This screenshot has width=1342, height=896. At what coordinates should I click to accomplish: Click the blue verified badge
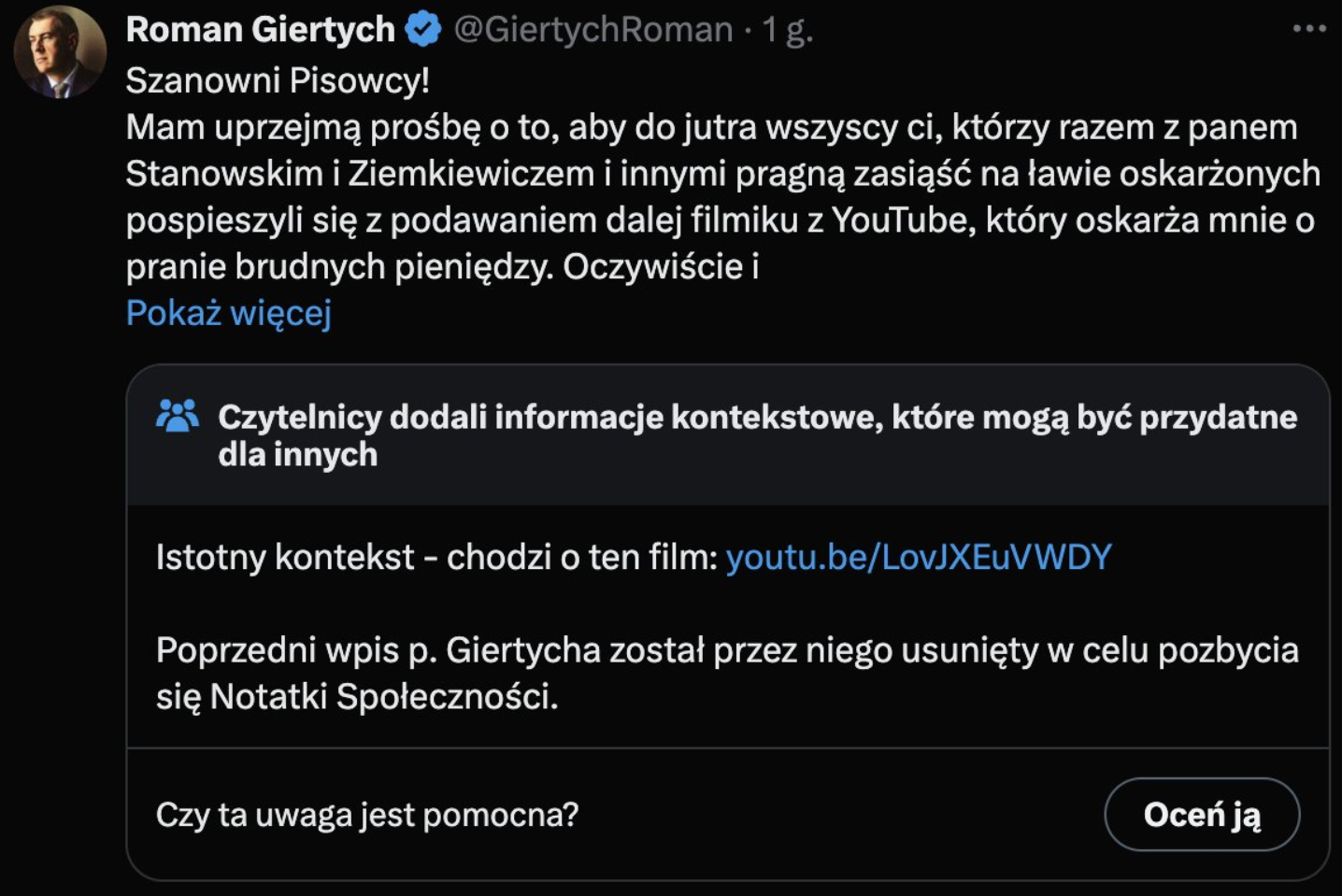pyautogui.click(x=423, y=30)
